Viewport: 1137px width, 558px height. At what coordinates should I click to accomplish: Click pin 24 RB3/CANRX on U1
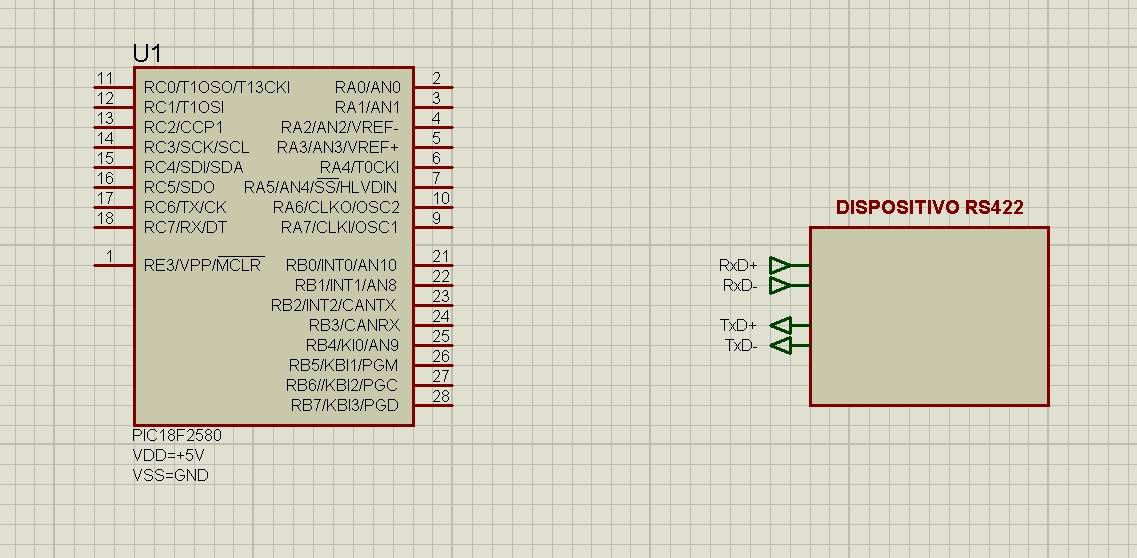(434, 325)
